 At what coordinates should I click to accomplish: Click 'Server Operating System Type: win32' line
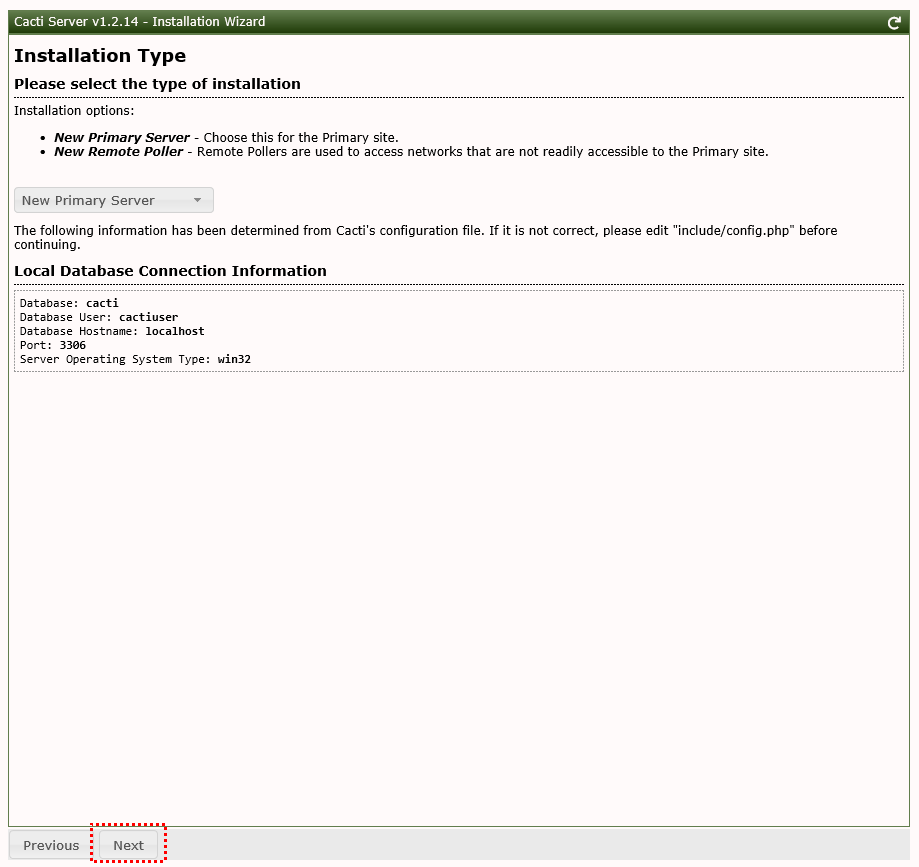pyautogui.click(x=135, y=359)
